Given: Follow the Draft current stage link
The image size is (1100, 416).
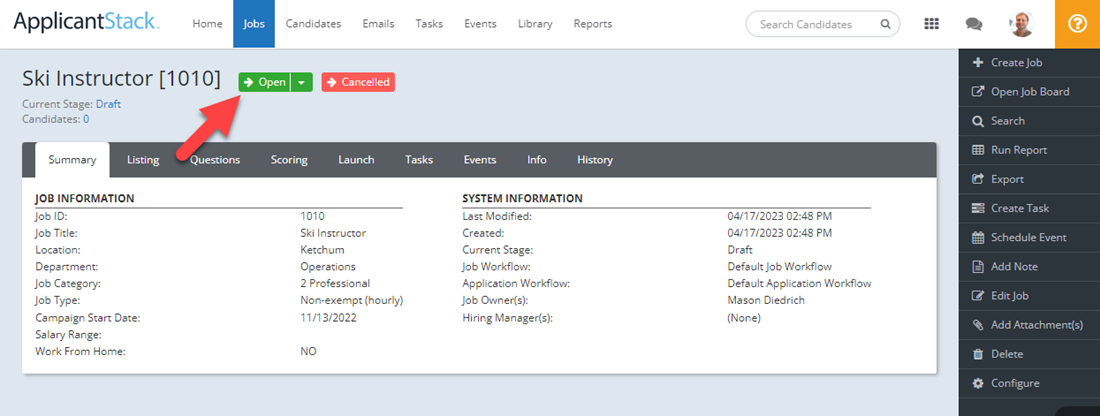Looking at the screenshot, I should pos(108,104).
